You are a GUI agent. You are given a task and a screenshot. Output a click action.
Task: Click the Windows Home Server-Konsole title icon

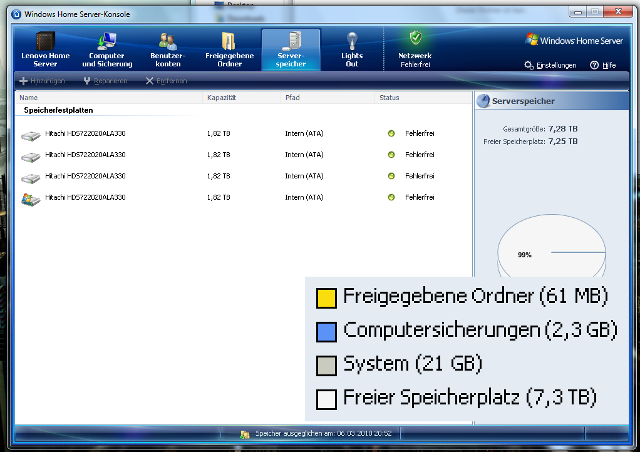[16, 14]
